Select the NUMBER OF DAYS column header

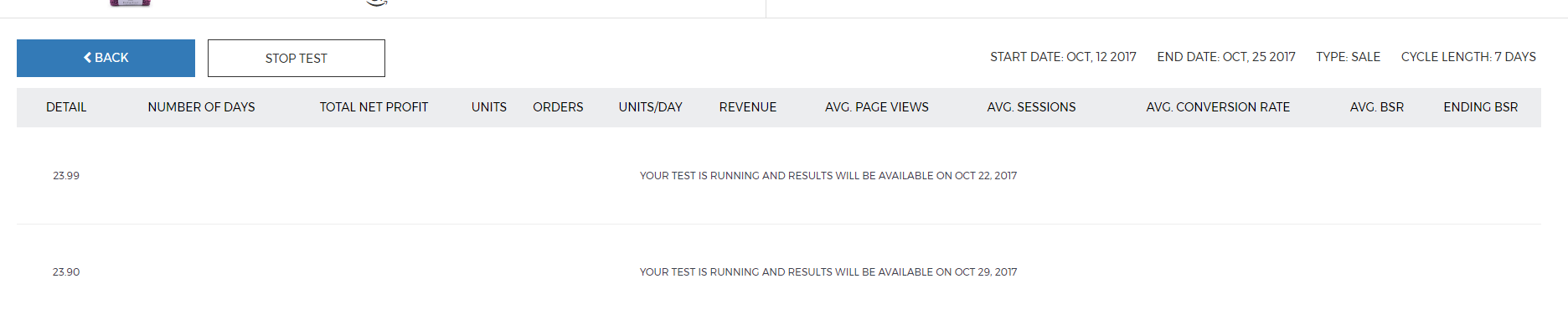coord(202,107)
